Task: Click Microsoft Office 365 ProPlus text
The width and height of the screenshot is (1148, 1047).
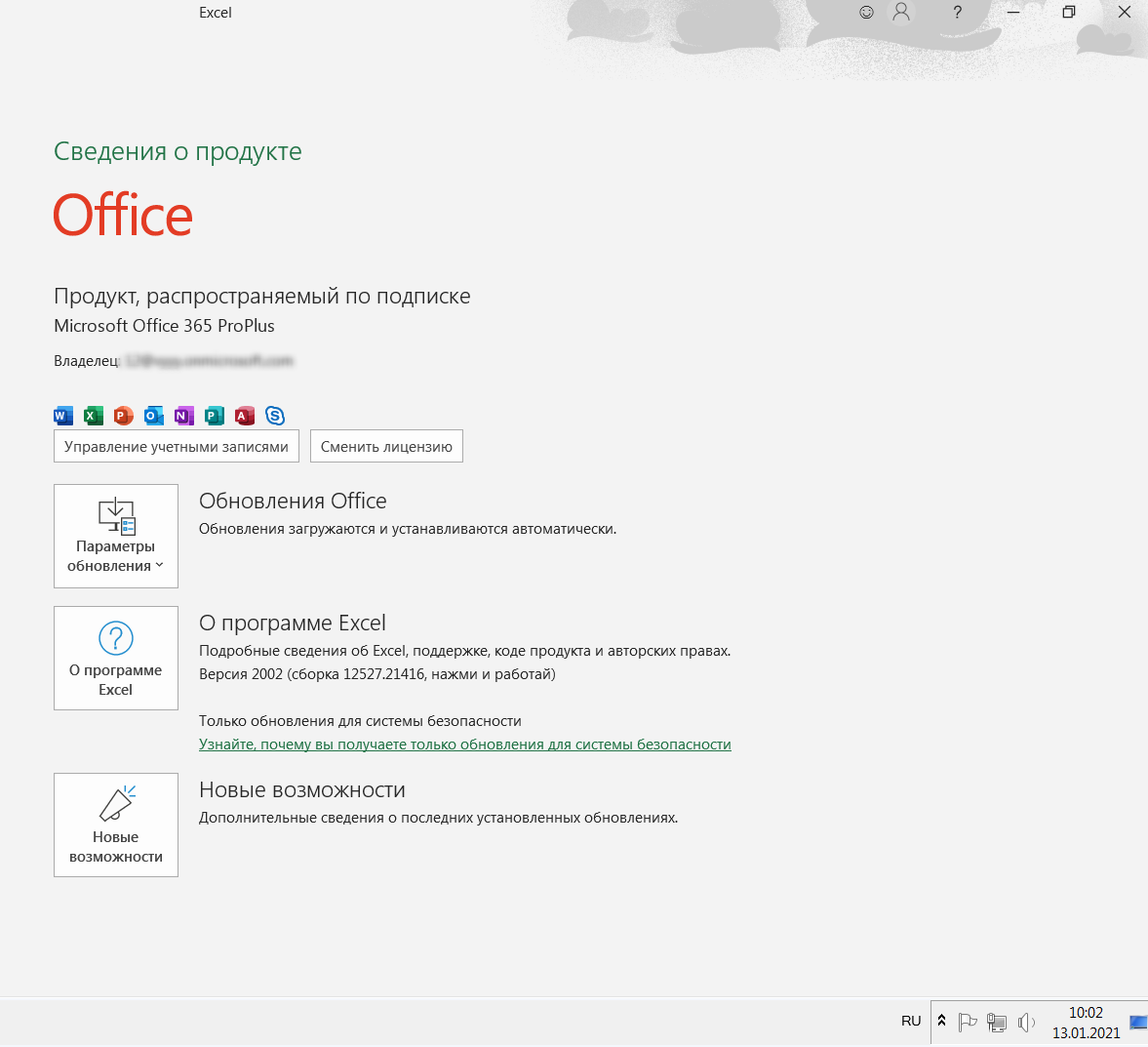Action: tap(164, 326)
